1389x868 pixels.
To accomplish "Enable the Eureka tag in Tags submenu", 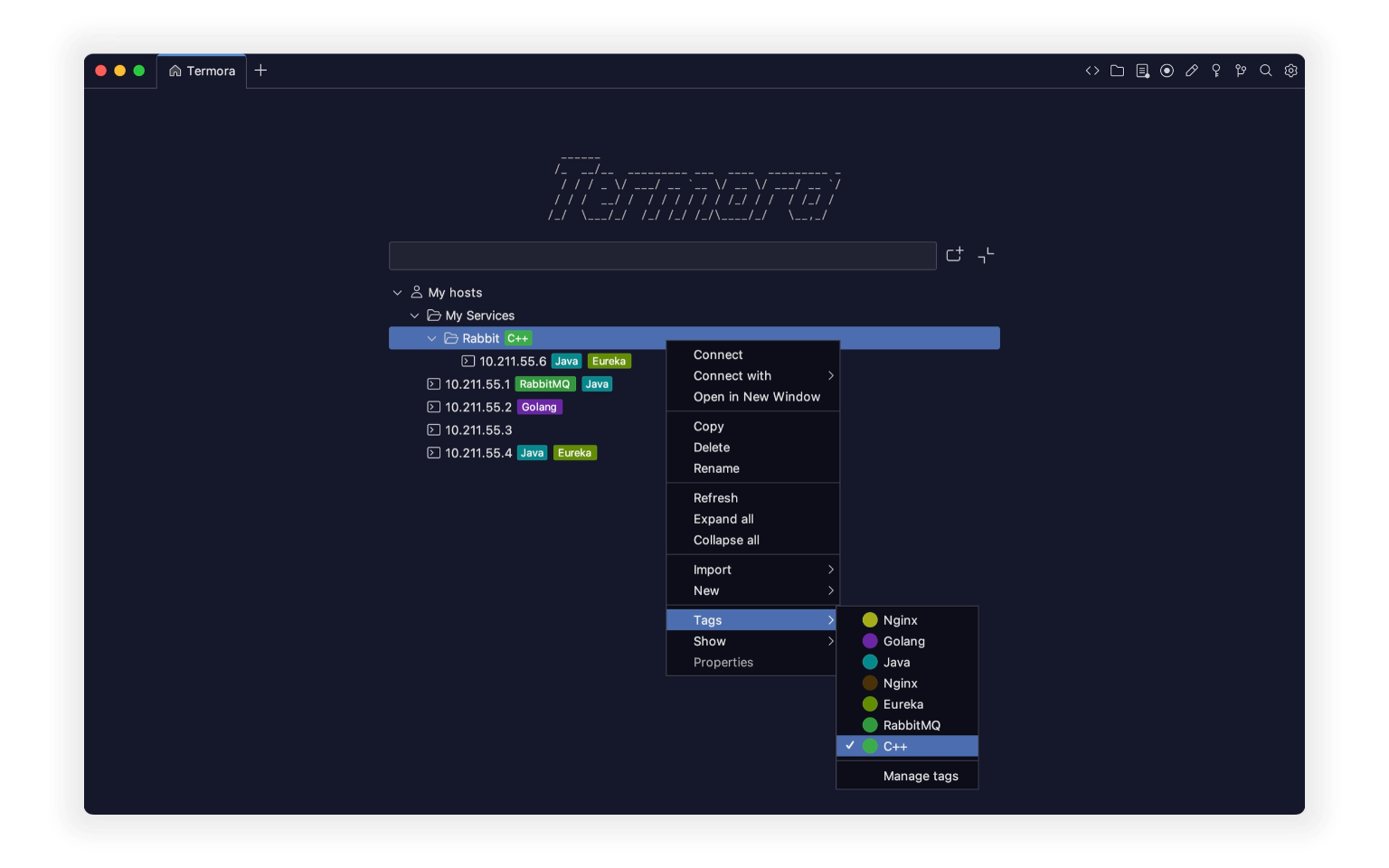I will click(x=902, y=704).
